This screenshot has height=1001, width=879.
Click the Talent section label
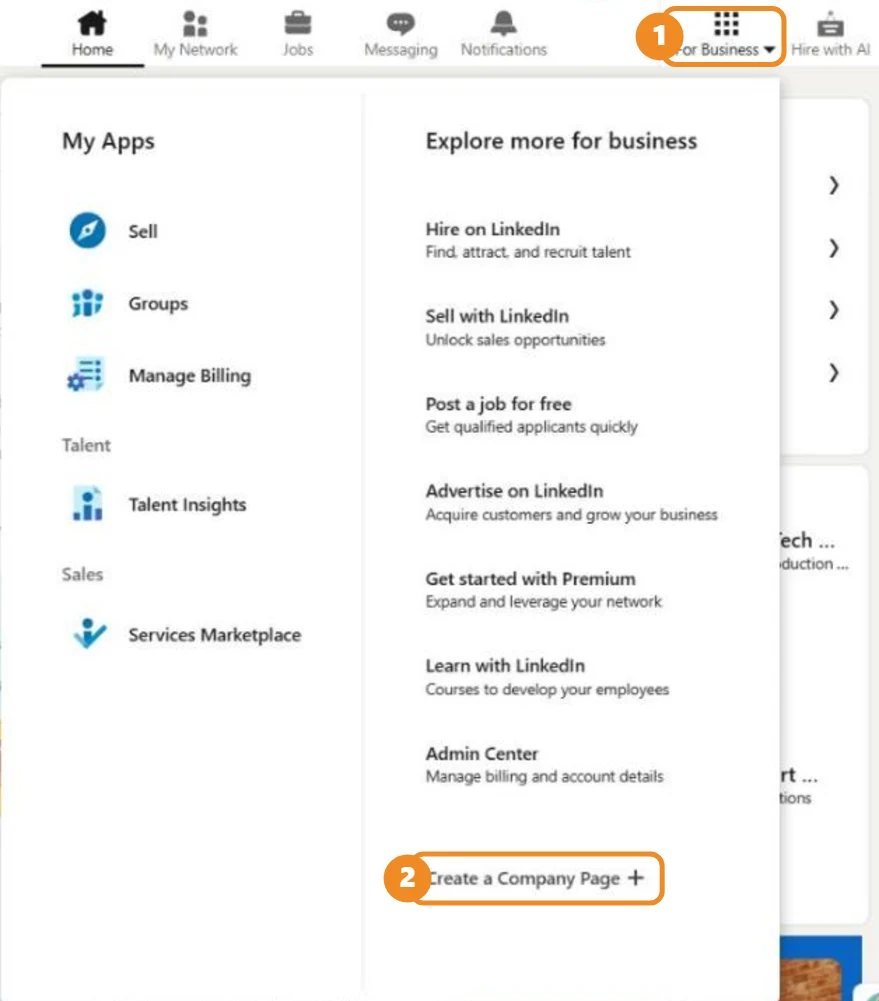(x=86, y=445)
